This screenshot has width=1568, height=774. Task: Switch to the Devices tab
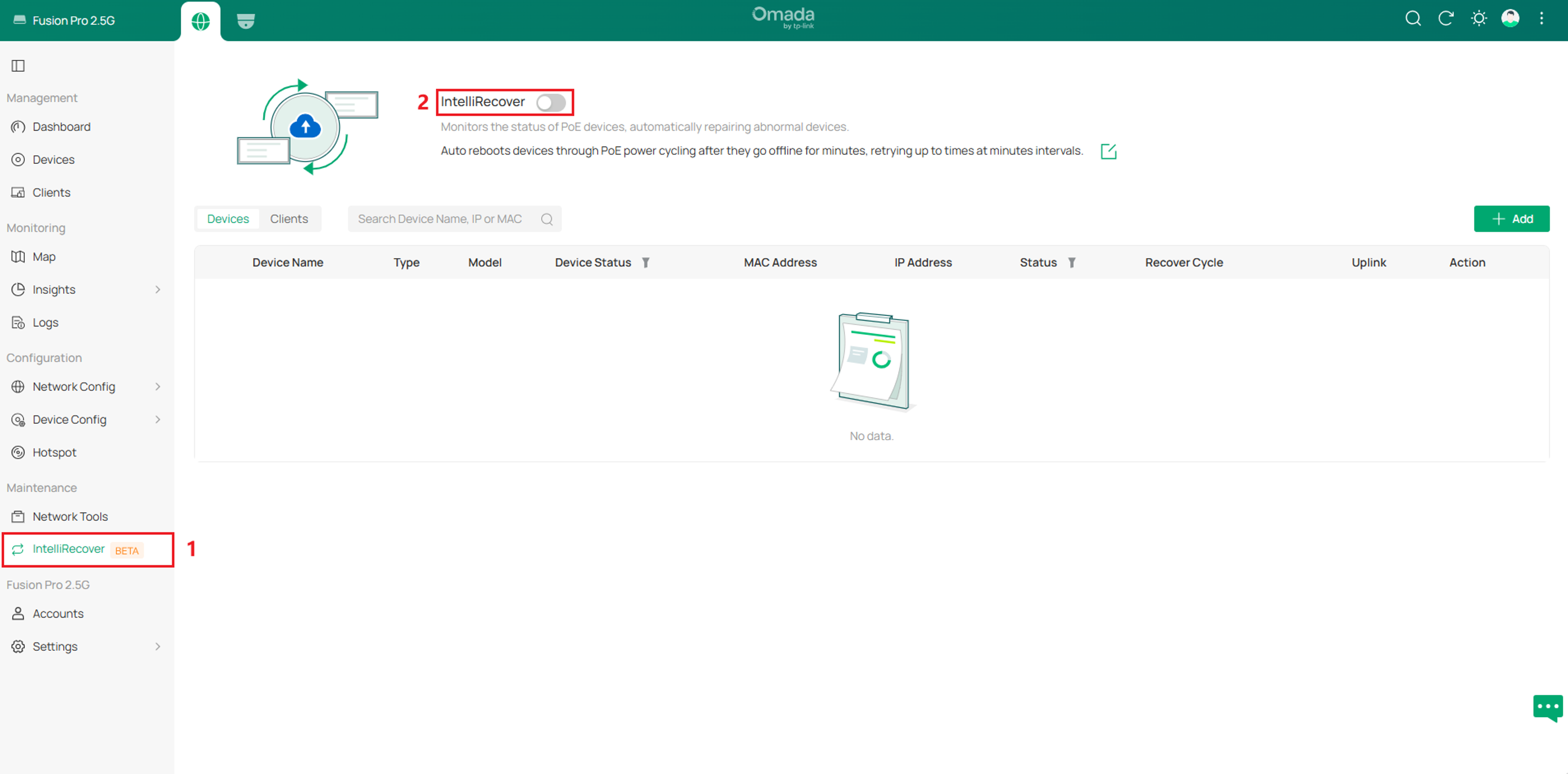pyautogui.click(x=227, y=219)
